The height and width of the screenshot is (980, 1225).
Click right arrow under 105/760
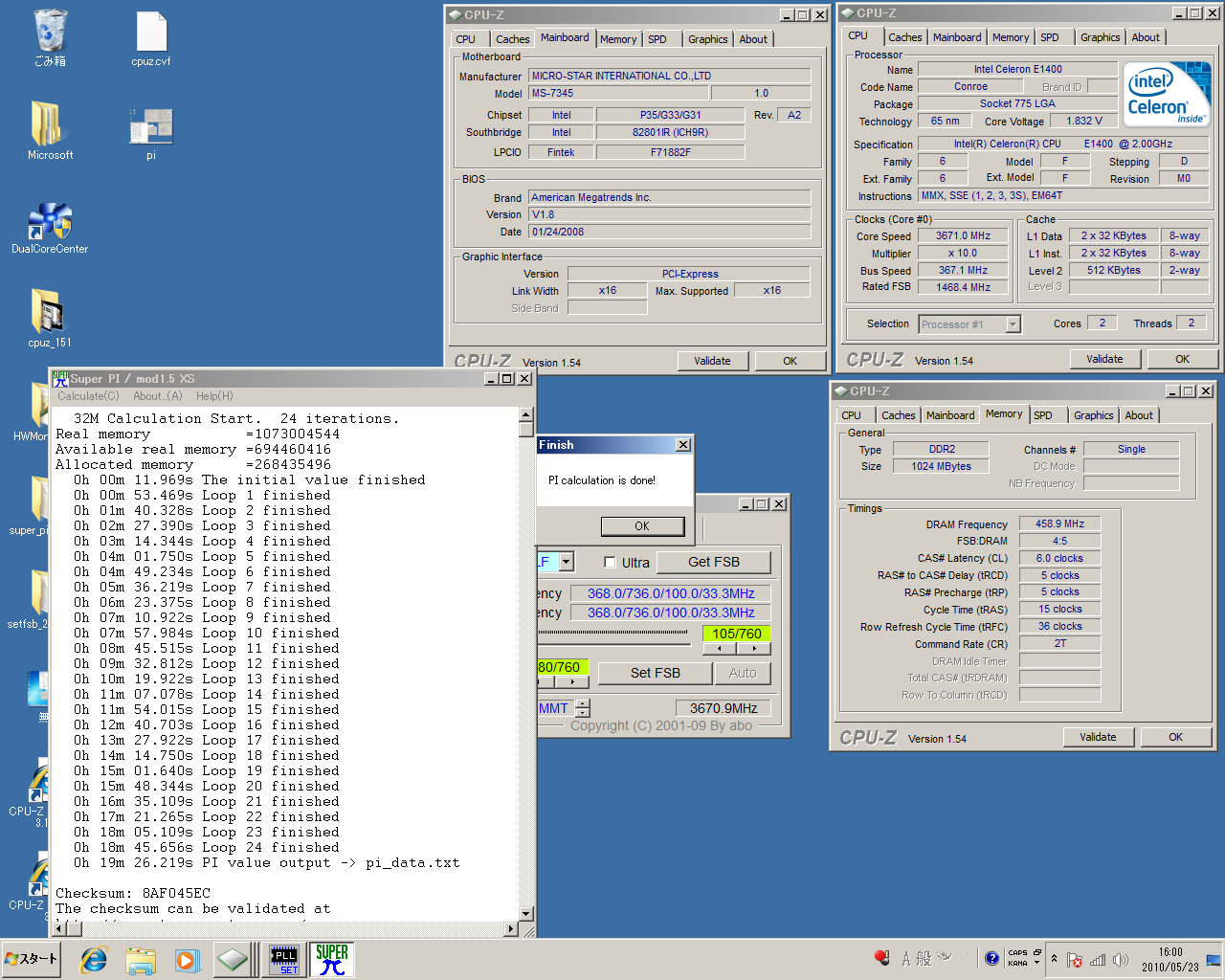click(x=754, y=649)
